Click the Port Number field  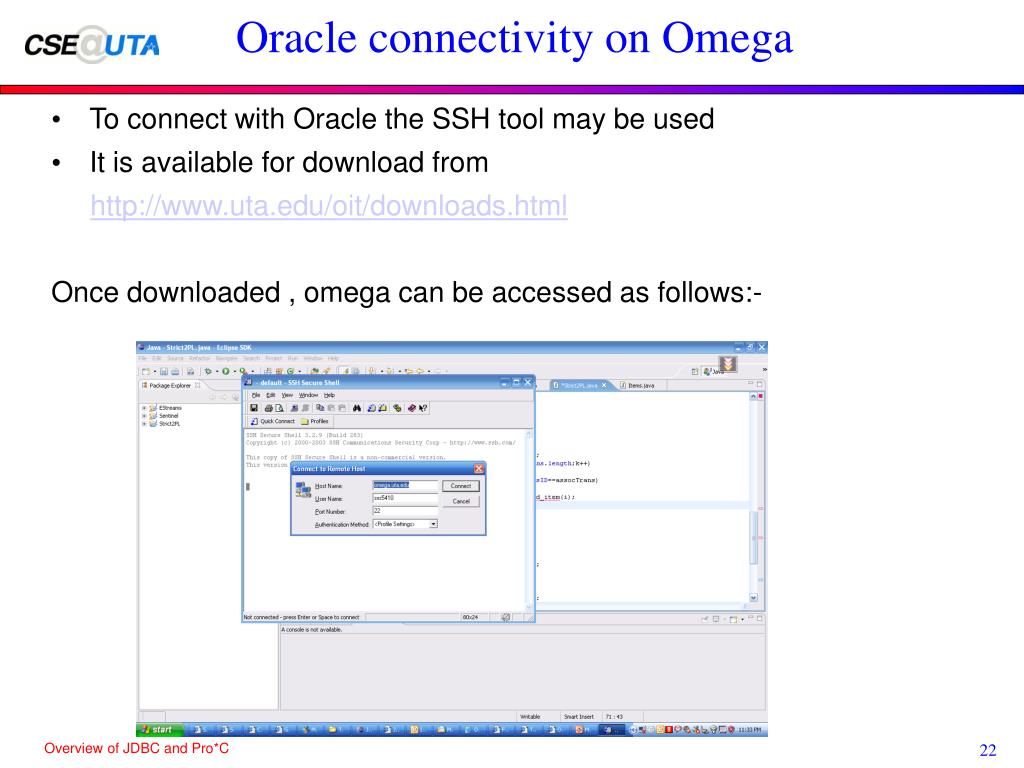(405, 511)
